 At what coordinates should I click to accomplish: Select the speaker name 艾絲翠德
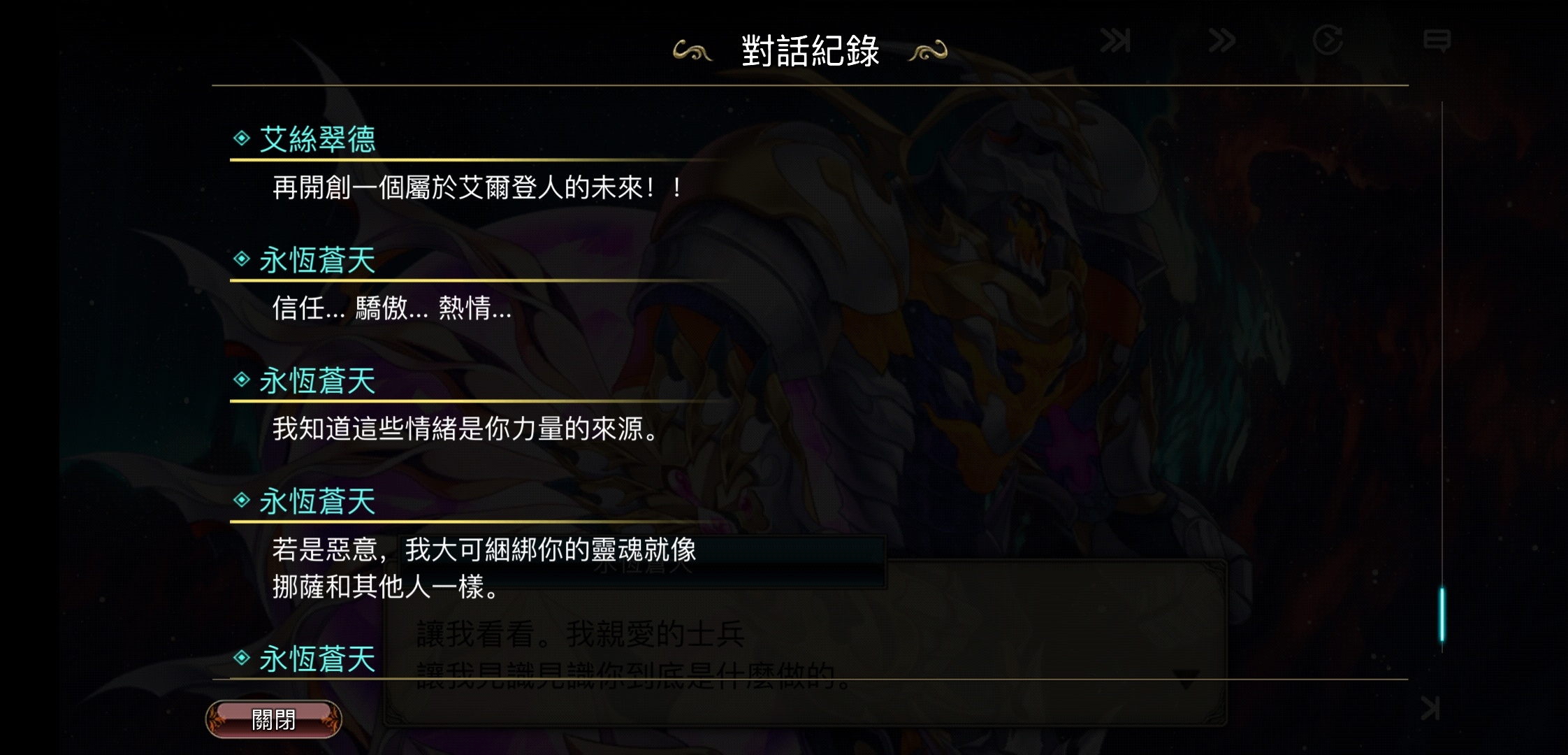[317, 139]
